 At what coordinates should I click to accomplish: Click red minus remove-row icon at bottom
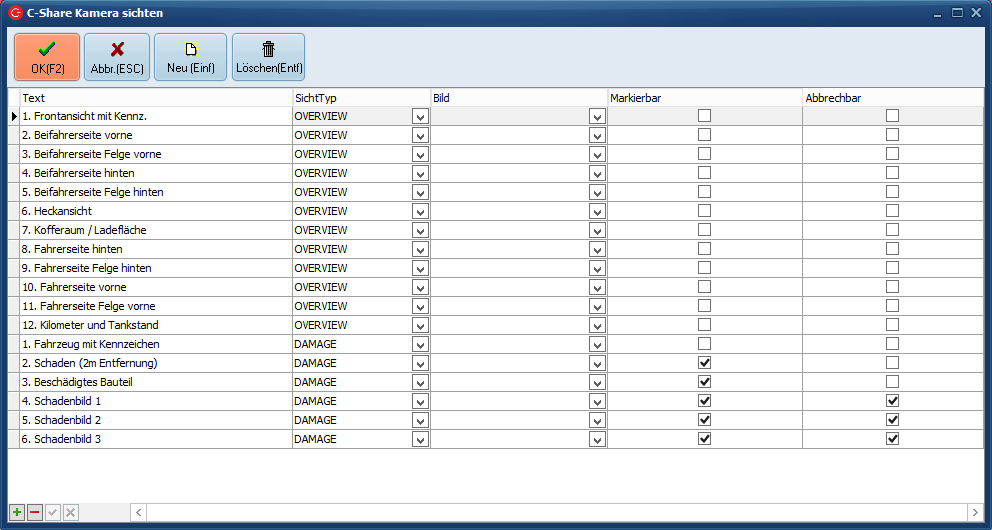pyautogui.click(x=34, y=512)
